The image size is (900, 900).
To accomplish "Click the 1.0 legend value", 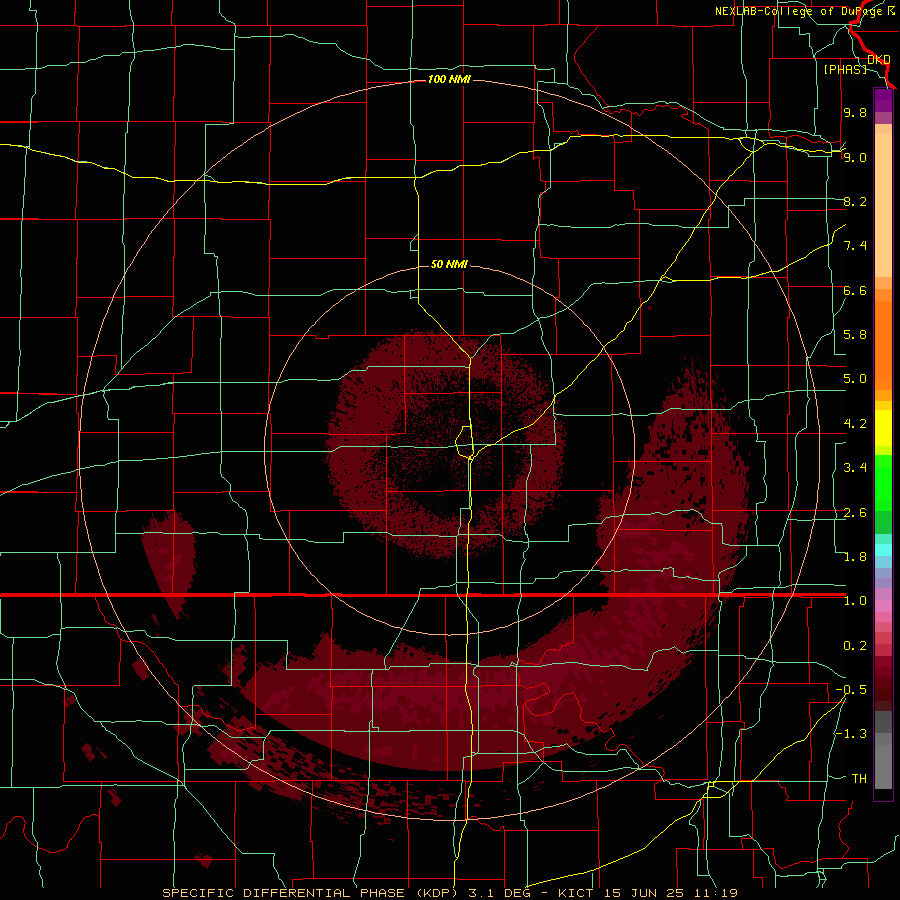I will tap(855, 601).
